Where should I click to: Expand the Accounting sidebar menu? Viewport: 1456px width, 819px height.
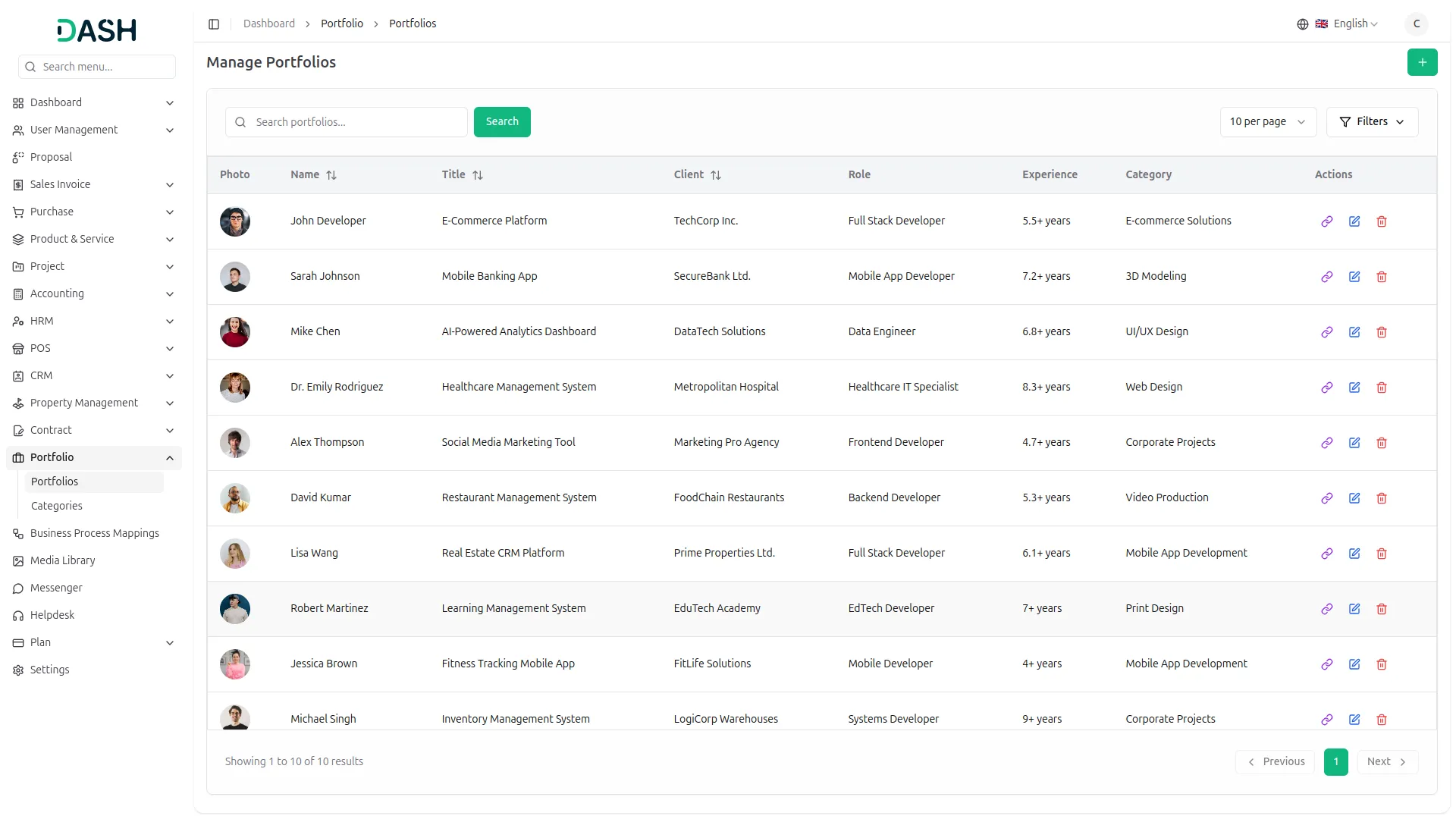coord(93,293)
